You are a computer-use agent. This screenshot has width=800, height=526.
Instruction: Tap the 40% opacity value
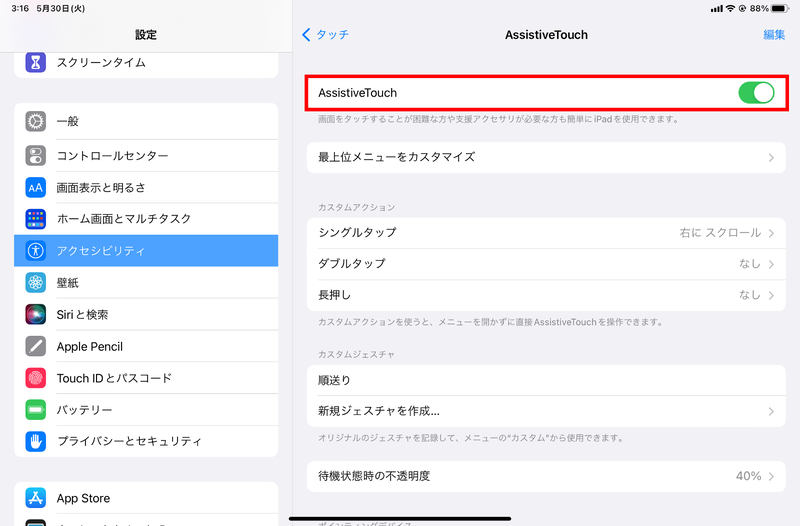click(x=748, y=476)
